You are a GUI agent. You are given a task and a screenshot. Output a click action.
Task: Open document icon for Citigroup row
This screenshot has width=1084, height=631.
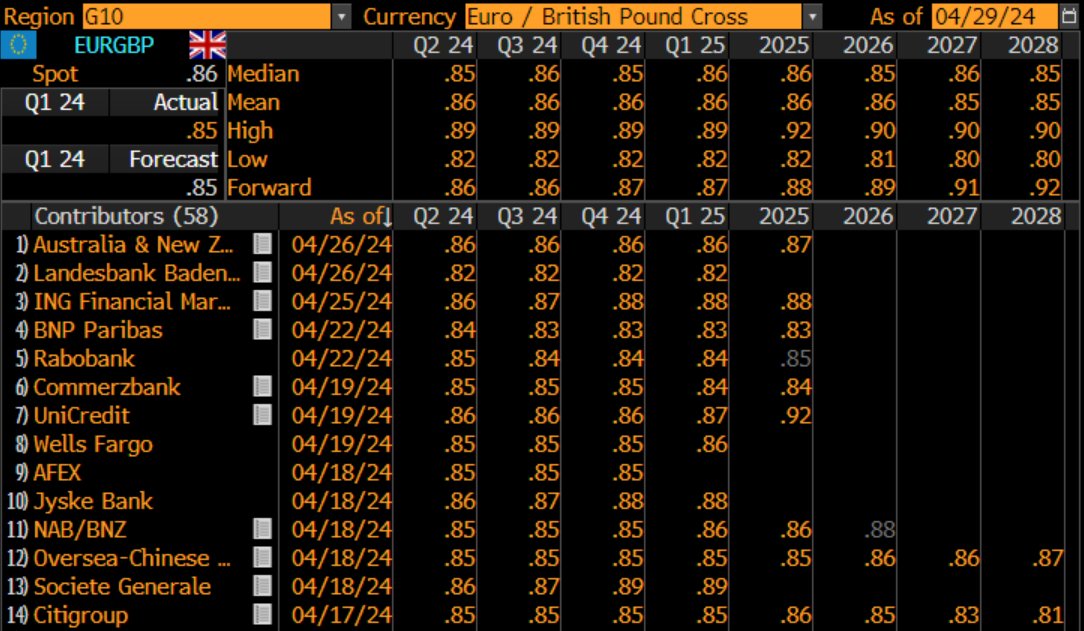coord(263,614)
